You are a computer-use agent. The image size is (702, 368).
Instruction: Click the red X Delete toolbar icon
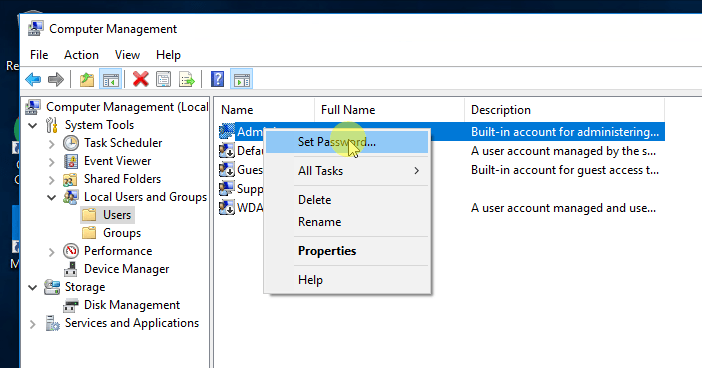(141, 80)
